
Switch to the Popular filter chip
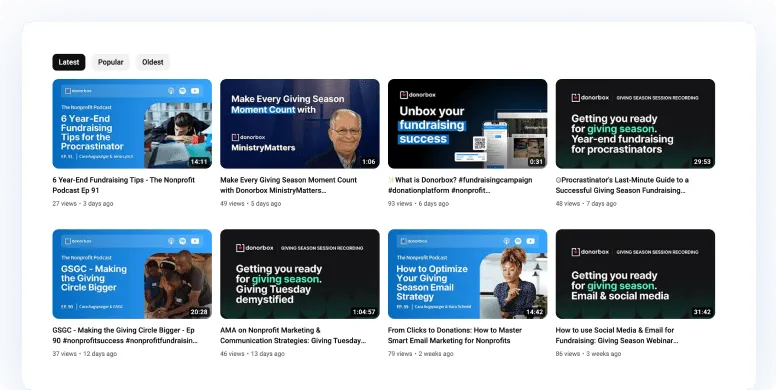pyautogui.click(x=110, y=62)
